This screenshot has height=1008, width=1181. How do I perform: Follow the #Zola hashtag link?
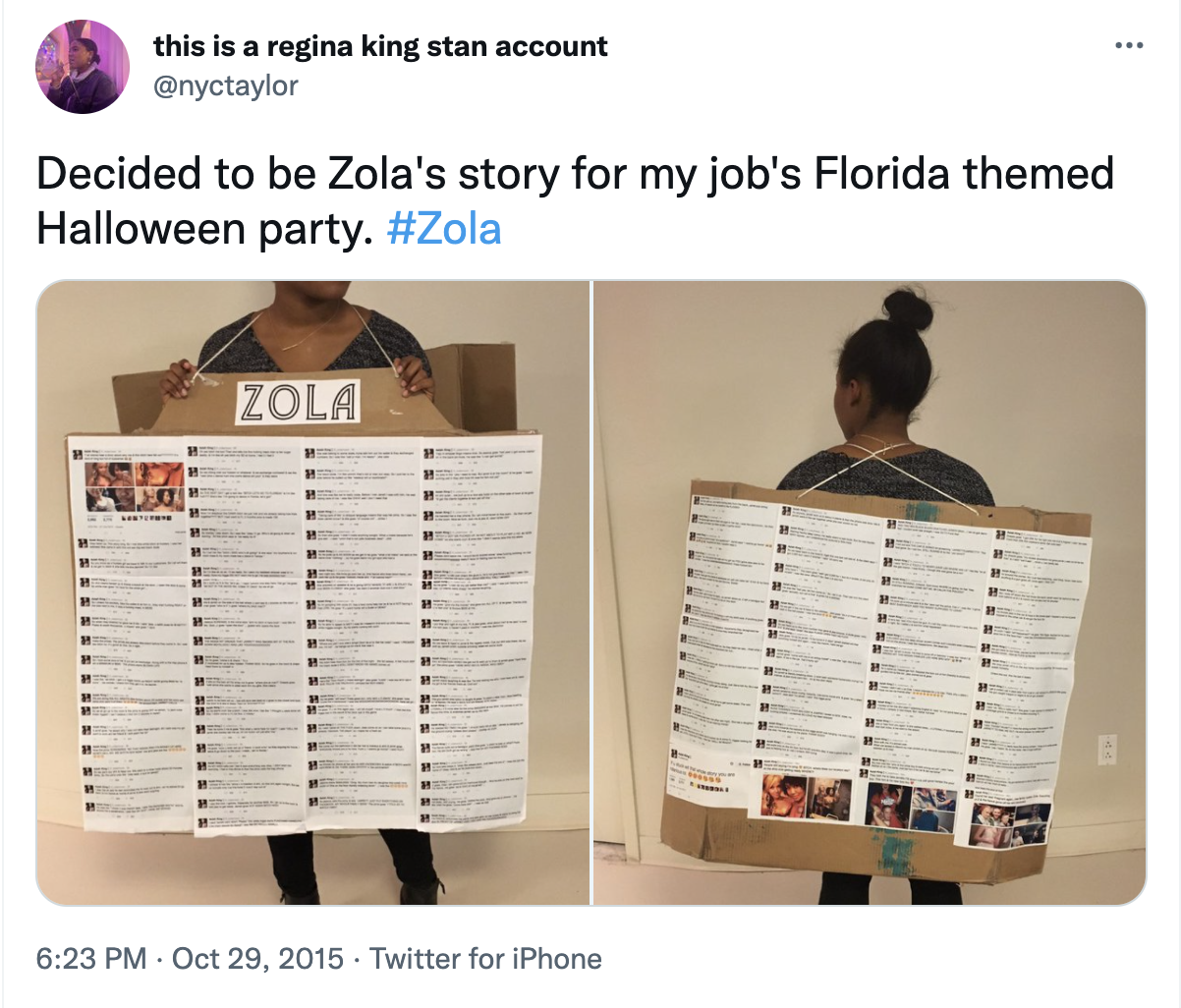444,228
